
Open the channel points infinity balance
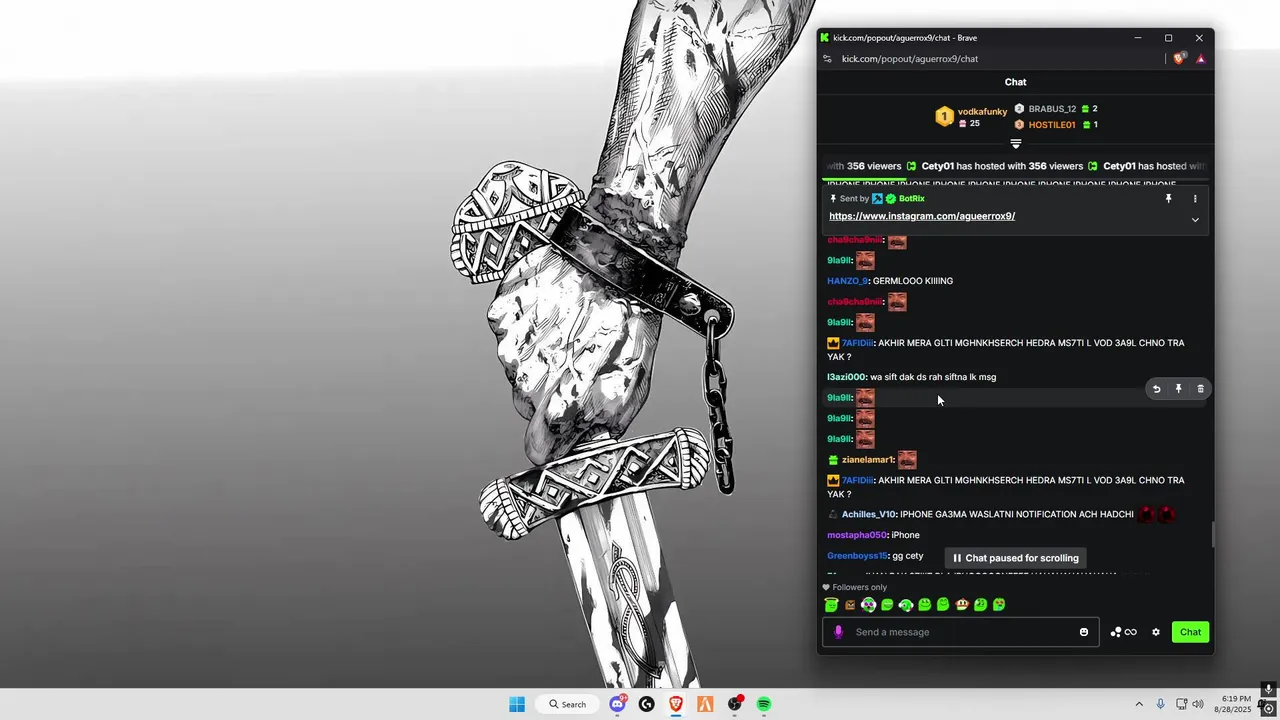tap(1124, 632)
